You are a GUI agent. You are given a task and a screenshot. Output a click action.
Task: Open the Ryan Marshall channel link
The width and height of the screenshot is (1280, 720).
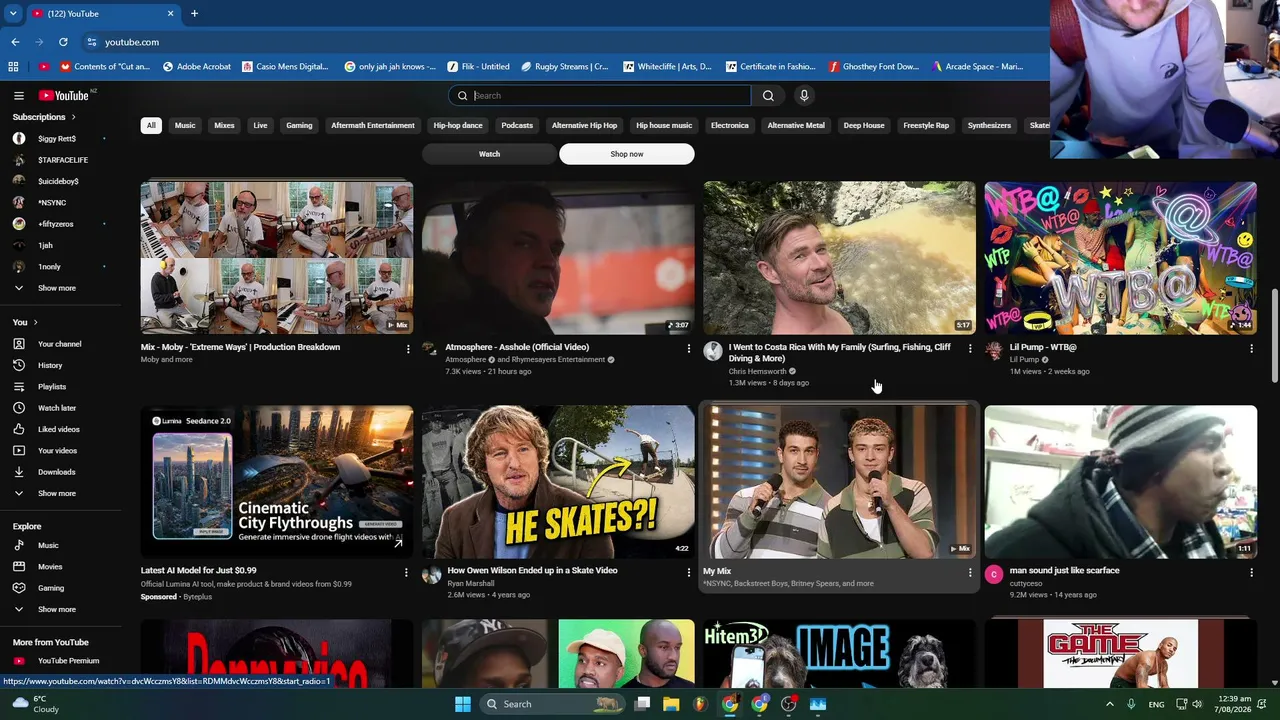pos(471,583)
